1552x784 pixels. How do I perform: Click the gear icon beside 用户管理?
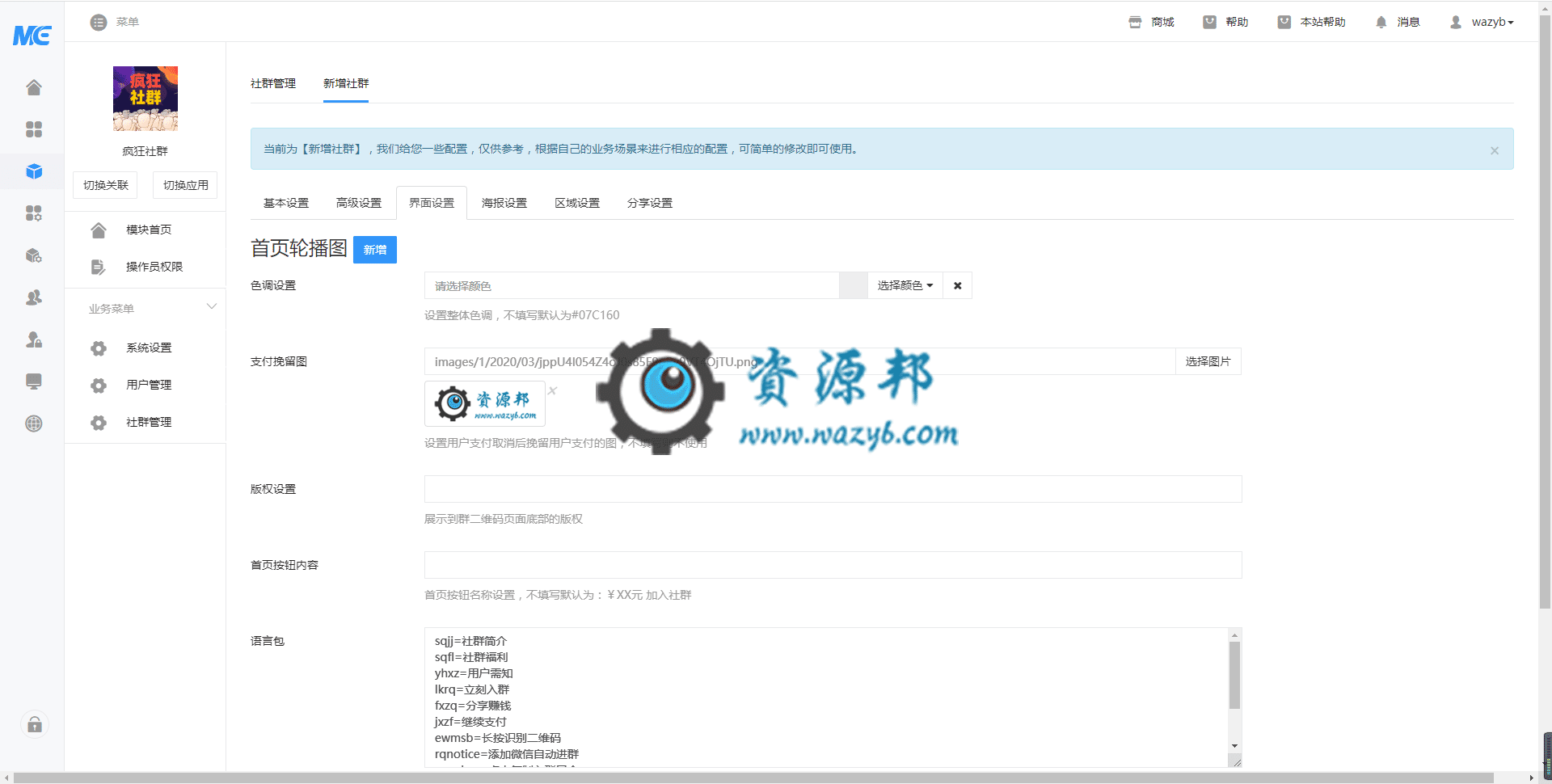pos(99,386)
